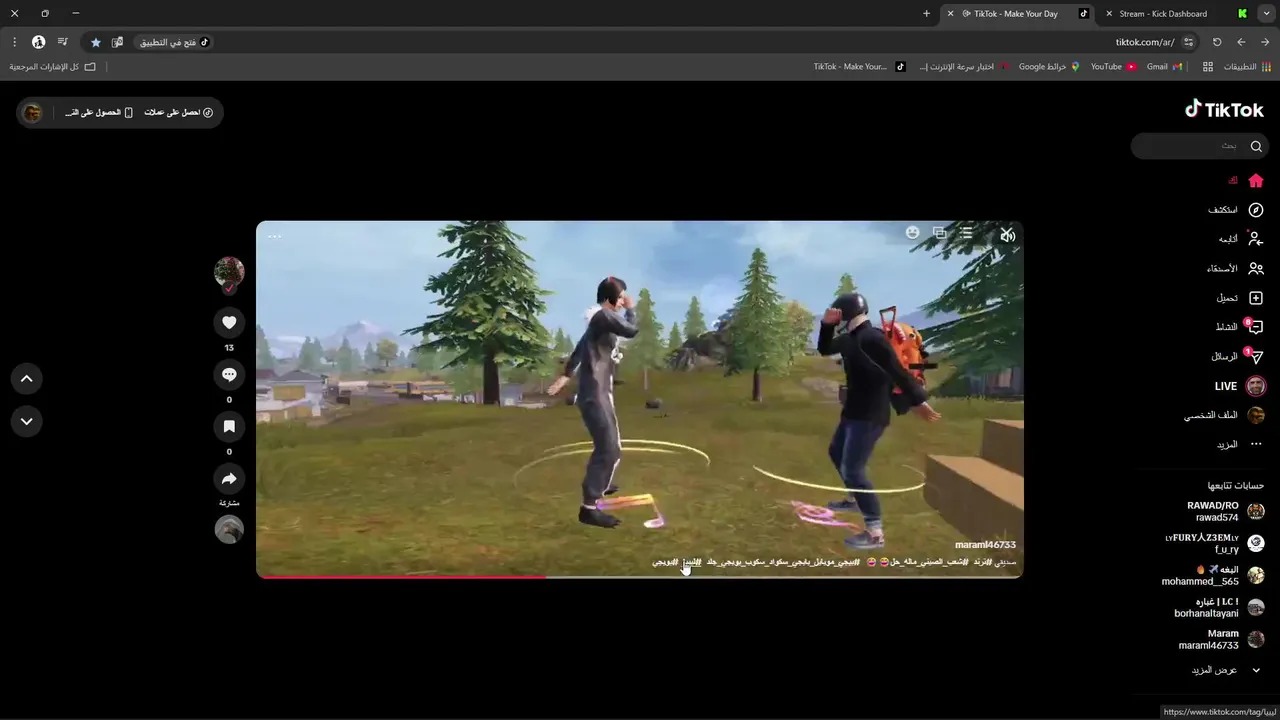
Task: Open the creator avatar beside the video
Action: coord(229,271)
